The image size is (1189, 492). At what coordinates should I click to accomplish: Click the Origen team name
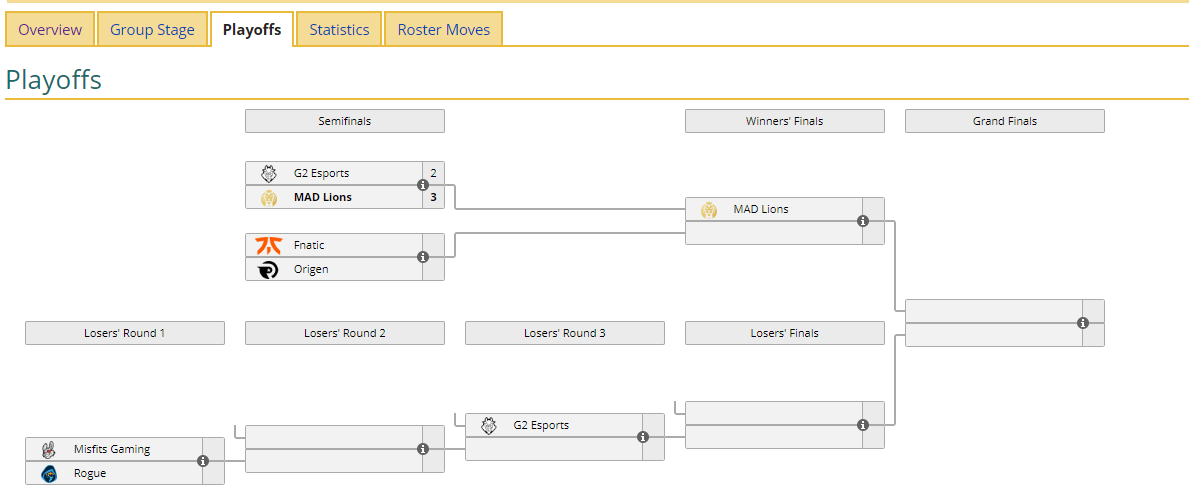pyautogui.click(x=311, y=269)
